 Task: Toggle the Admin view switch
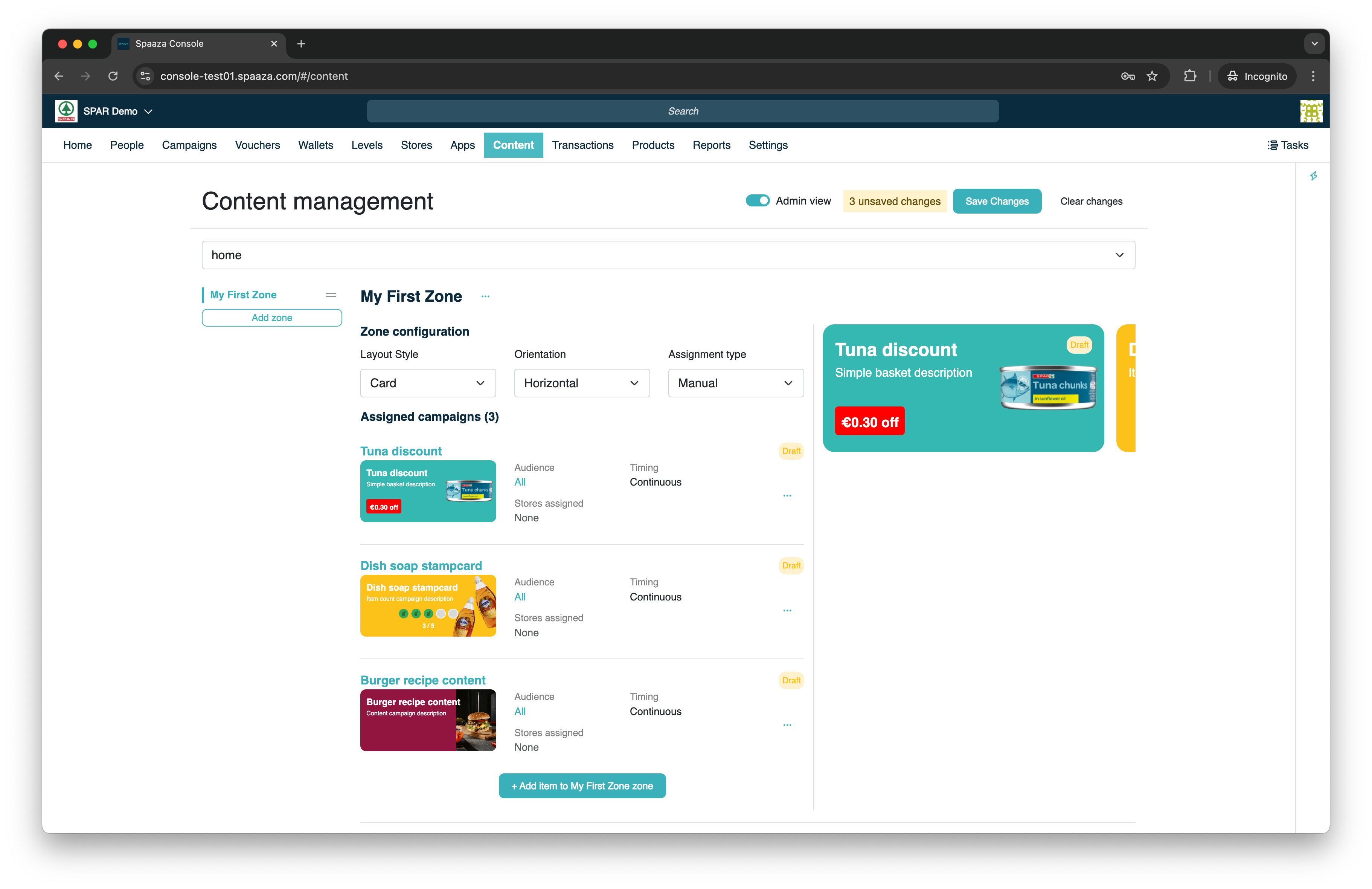pos(758,201)
